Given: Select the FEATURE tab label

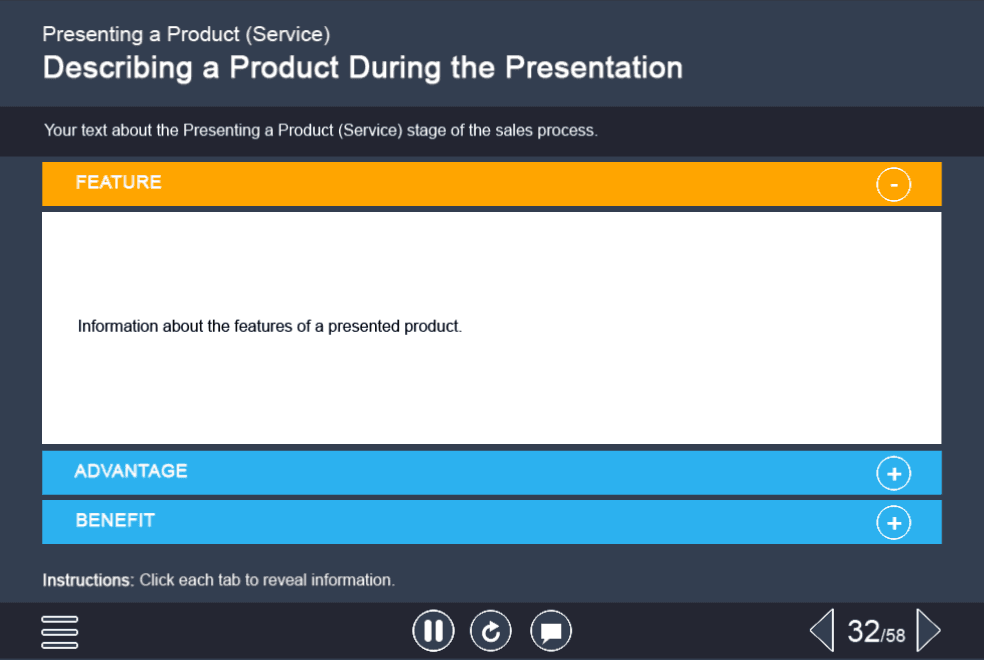Looking at the screenshot, I should tap(118, 183).
